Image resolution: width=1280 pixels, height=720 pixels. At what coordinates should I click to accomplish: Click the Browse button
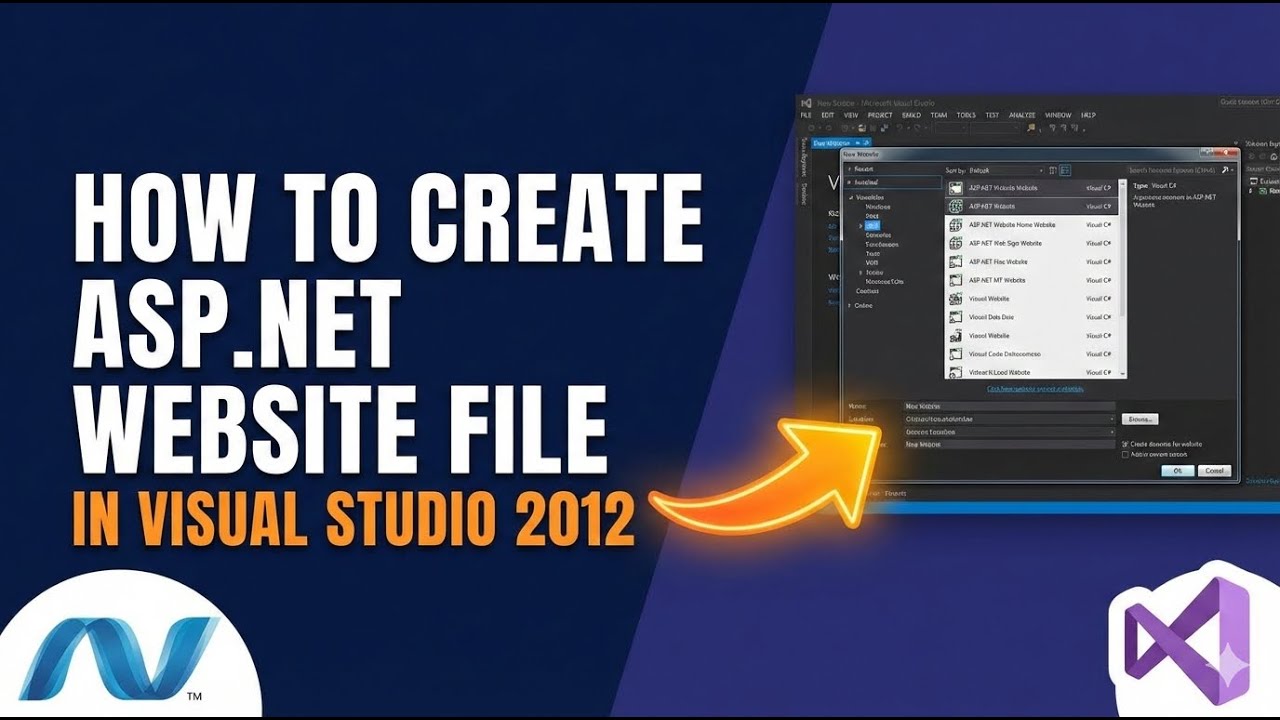click(x=1140, y=419)
